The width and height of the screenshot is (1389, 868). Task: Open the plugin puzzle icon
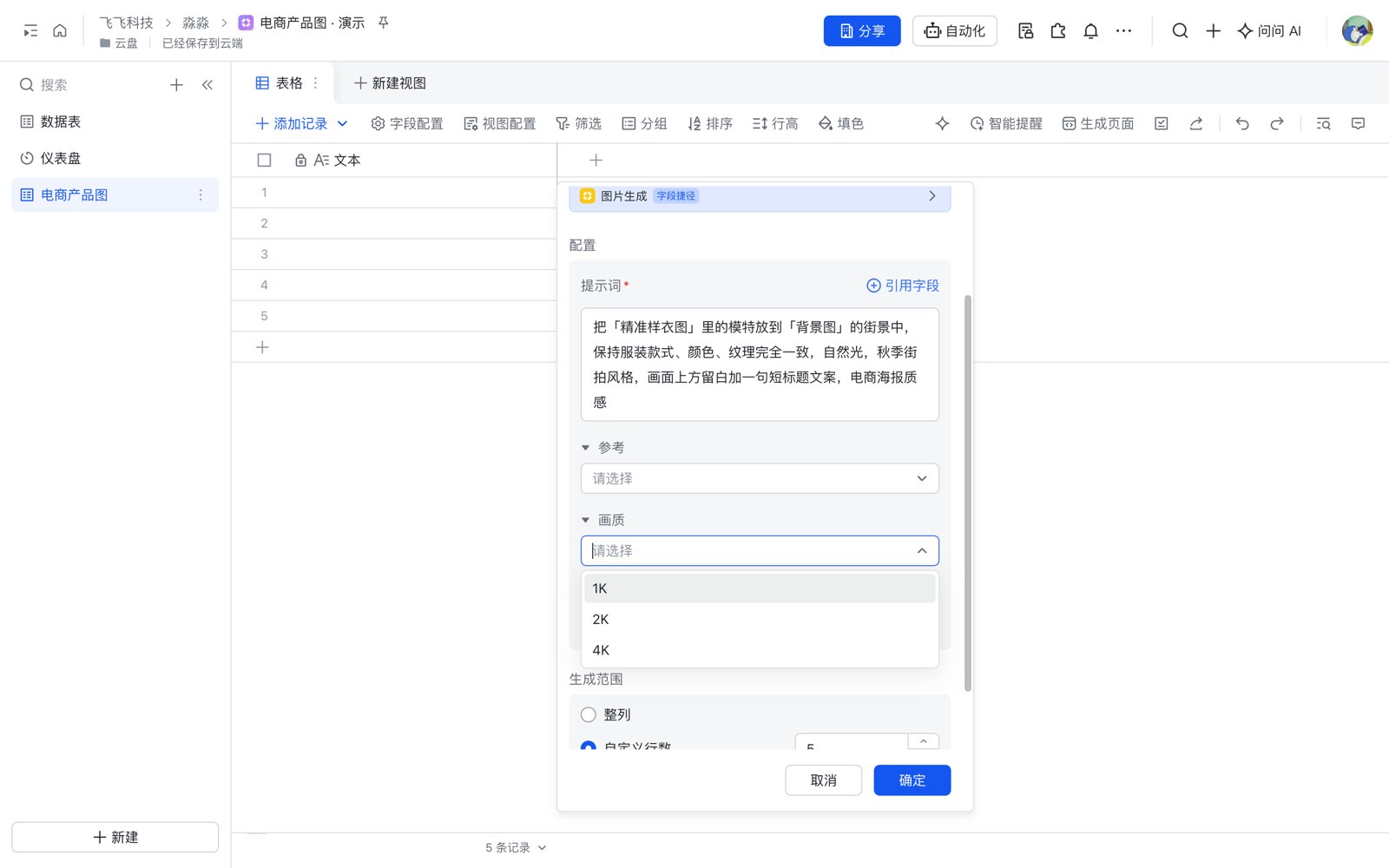(1058, 31)
